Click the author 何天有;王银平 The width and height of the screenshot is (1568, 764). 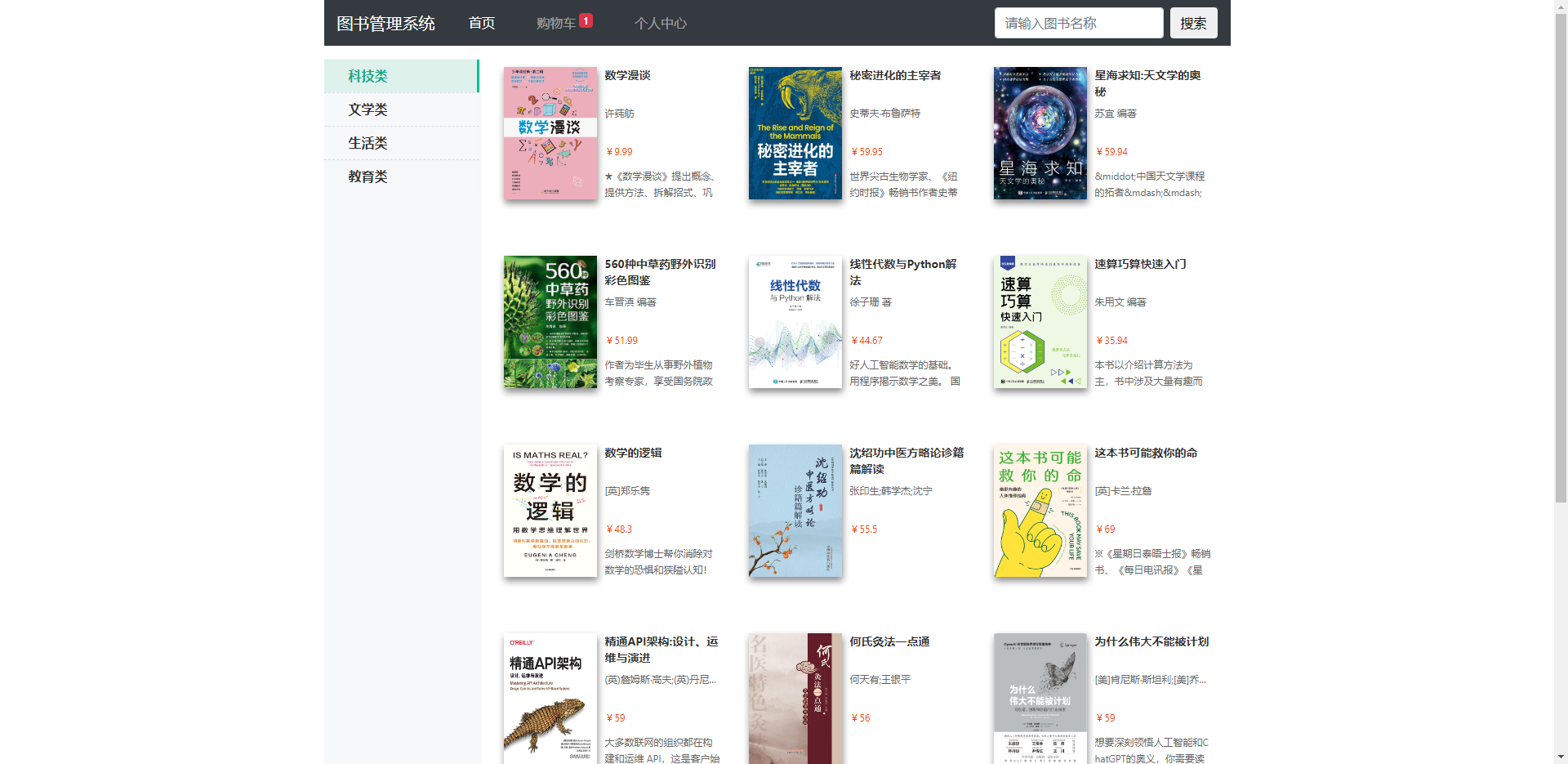pyautogui.click(x=880, y=680)
